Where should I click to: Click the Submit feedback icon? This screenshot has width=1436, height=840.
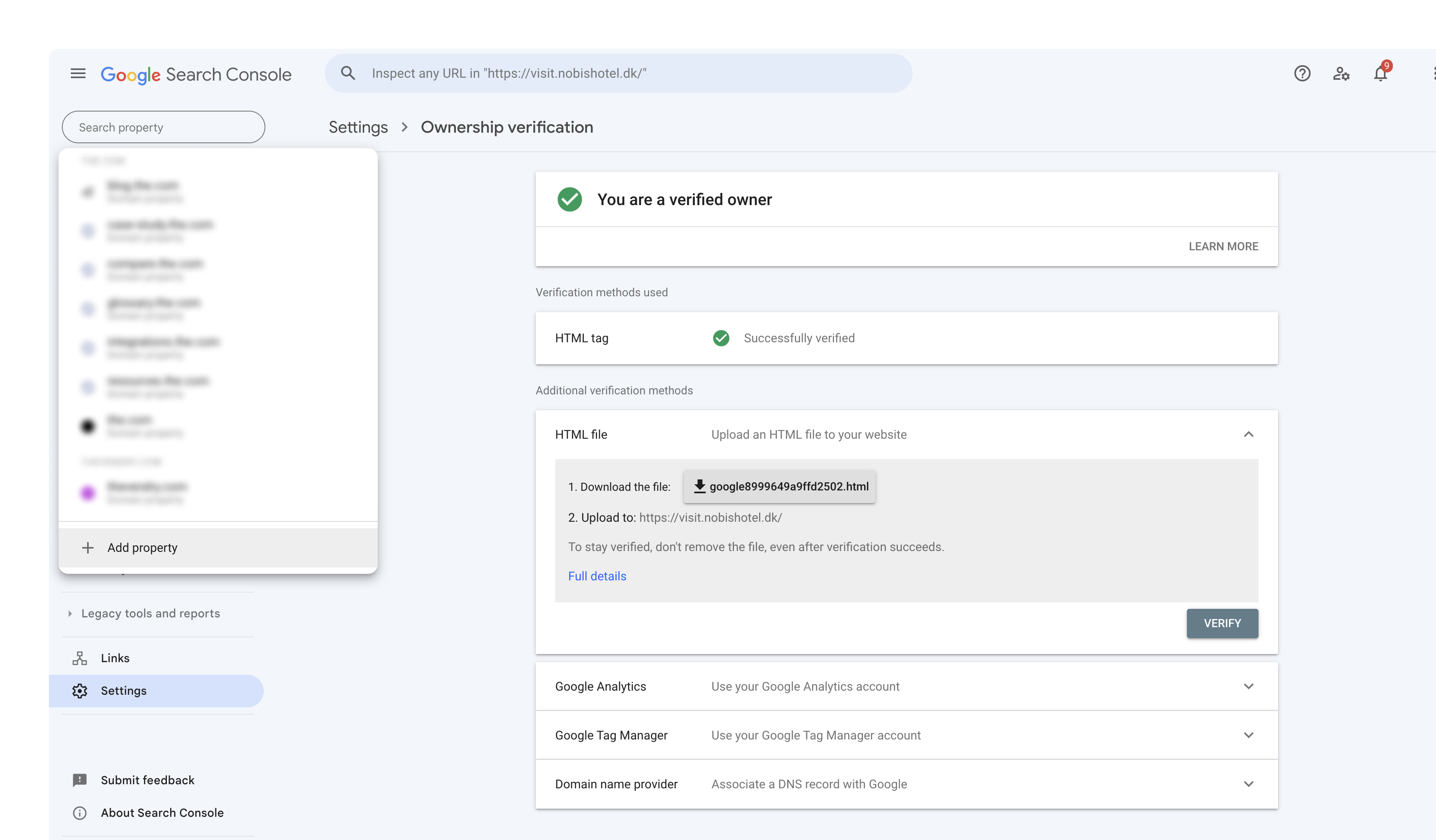click(80, 780)
